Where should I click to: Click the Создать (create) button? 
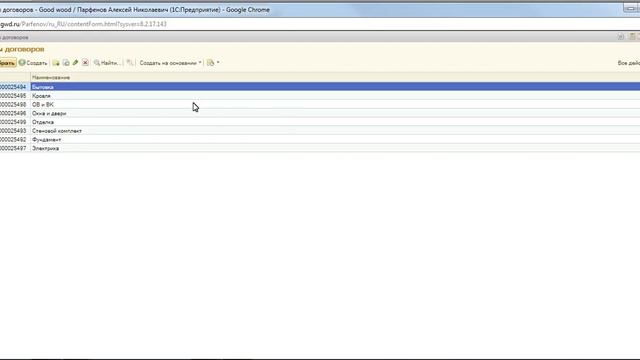[x=33, y=63]
